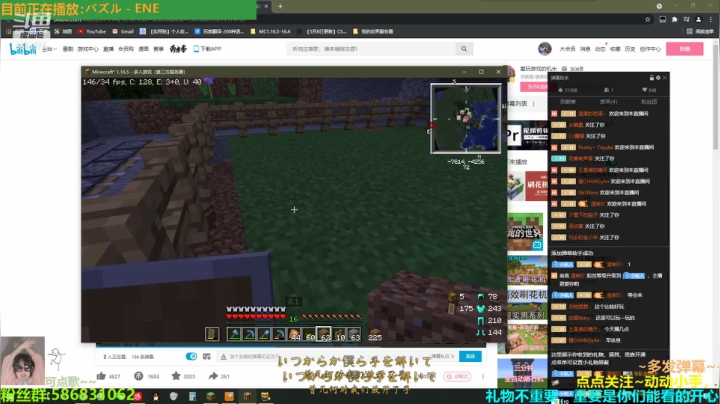Open user avatar in bilibili header
This screenshot has height=404, width=720.
(x=545, y=49)
